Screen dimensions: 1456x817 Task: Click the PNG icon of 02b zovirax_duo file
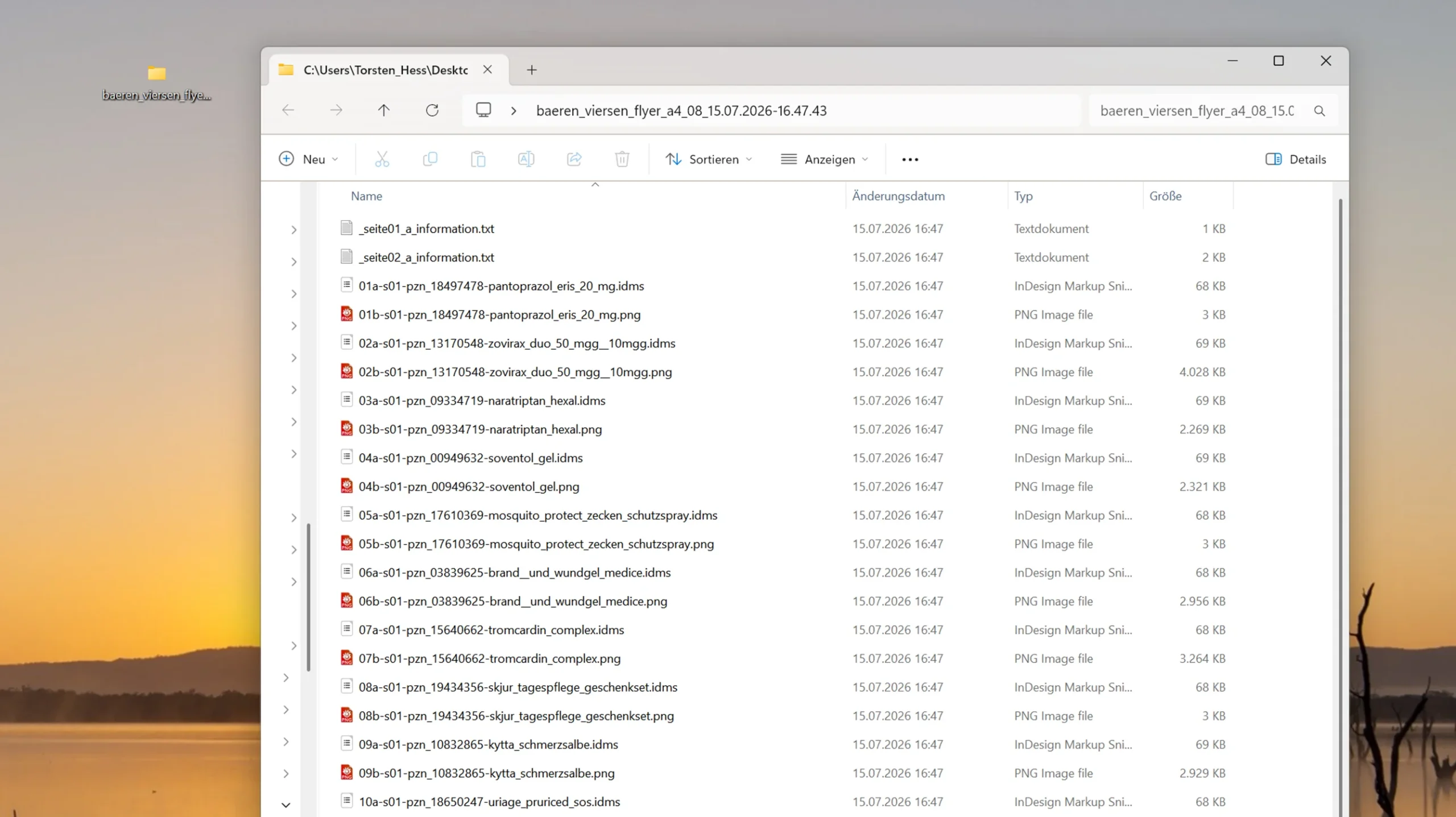[346, 371]
